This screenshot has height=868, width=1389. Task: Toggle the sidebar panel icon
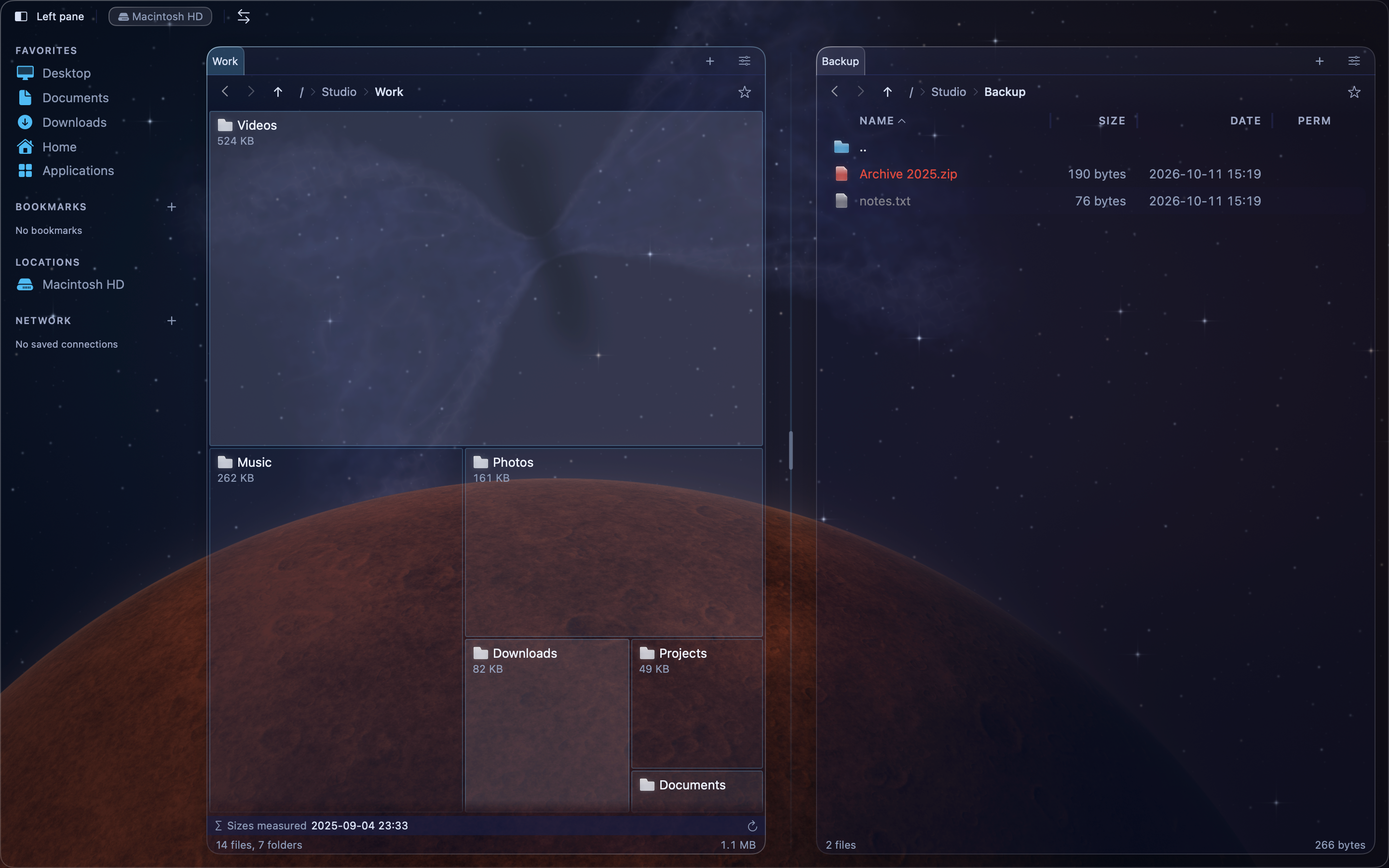pos(21,17)
